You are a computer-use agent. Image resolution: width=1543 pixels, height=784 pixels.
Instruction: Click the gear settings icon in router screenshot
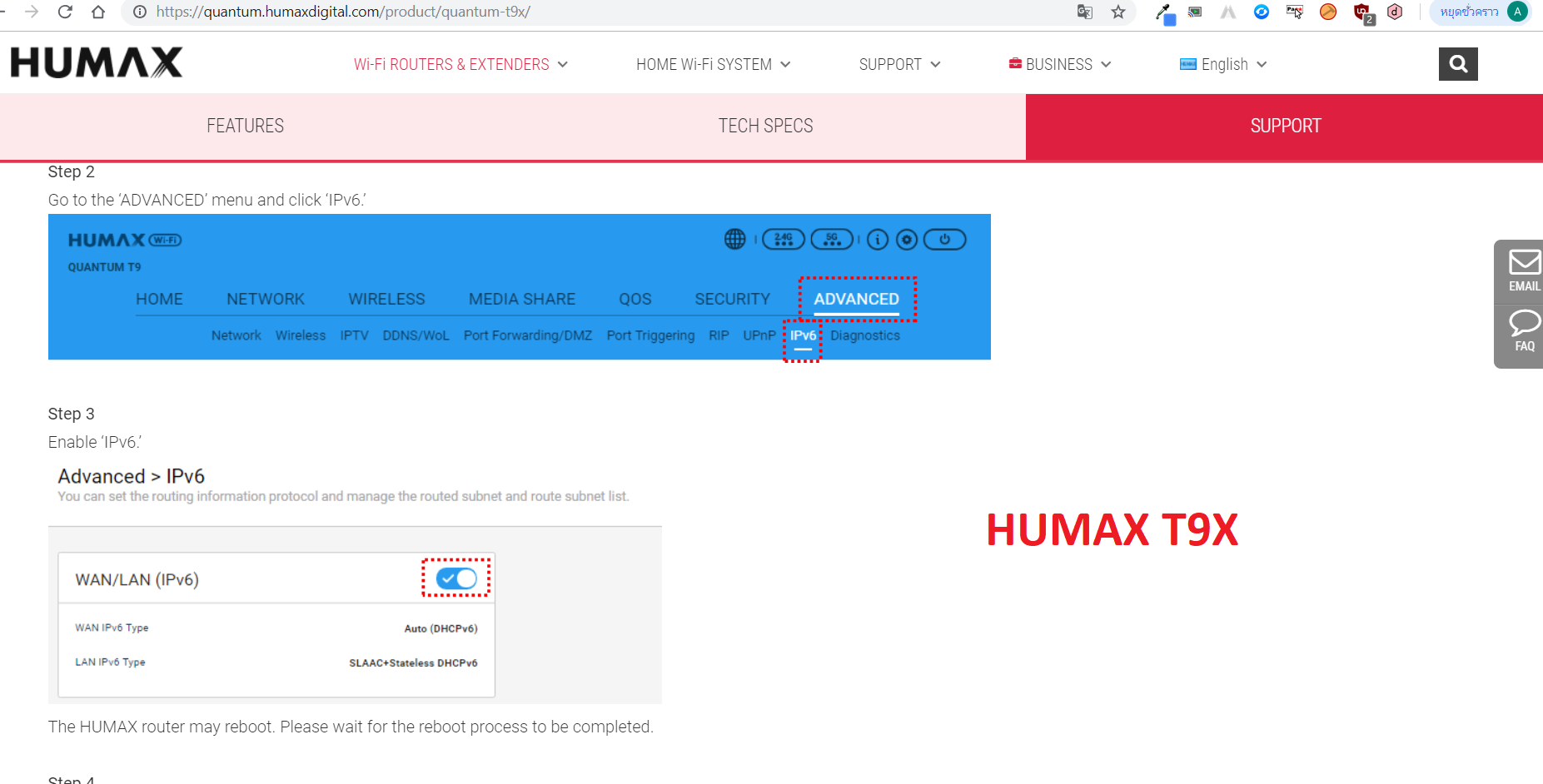[x=907, y=240]
